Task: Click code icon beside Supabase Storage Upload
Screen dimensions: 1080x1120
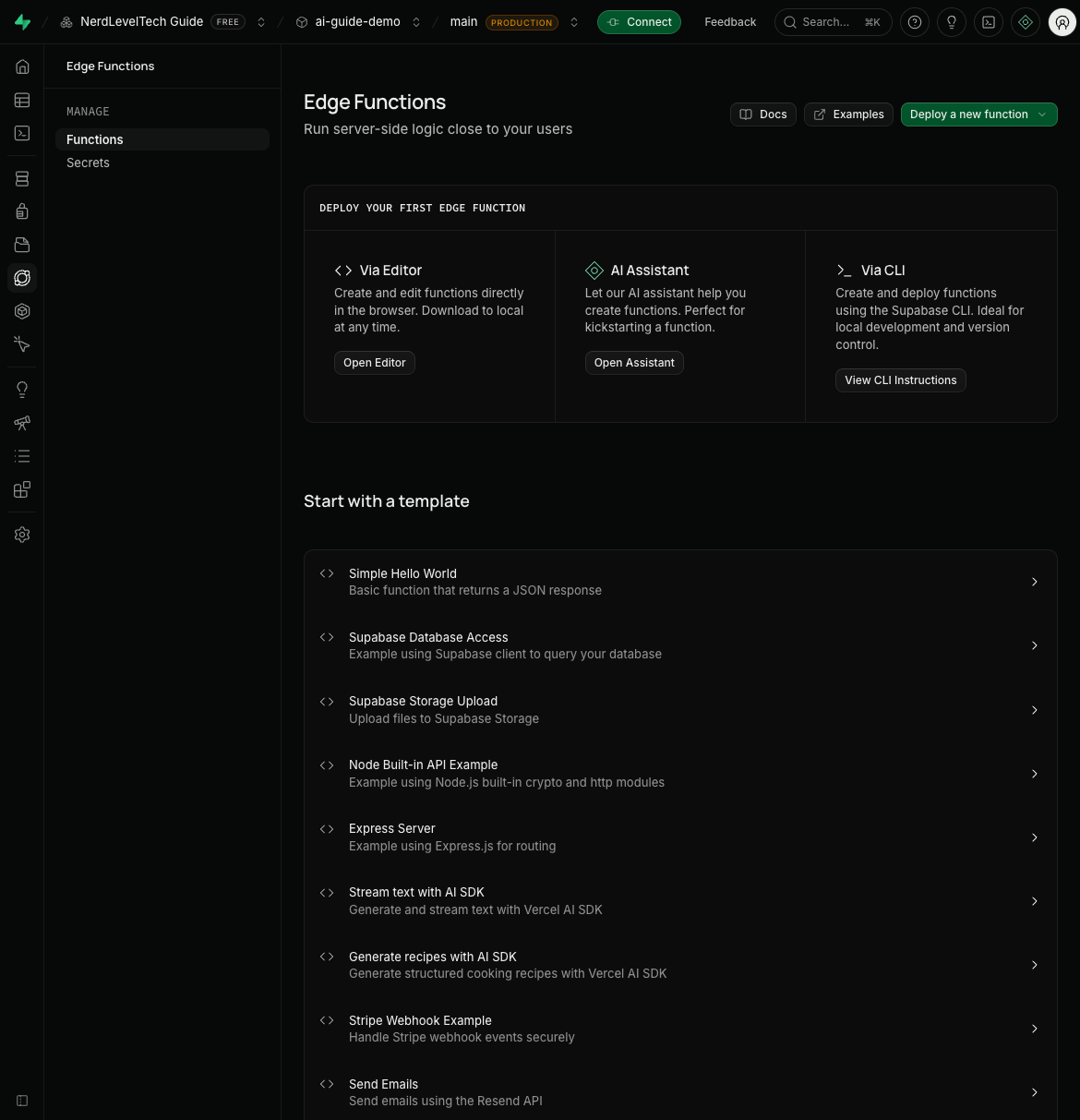Action: 327,702
